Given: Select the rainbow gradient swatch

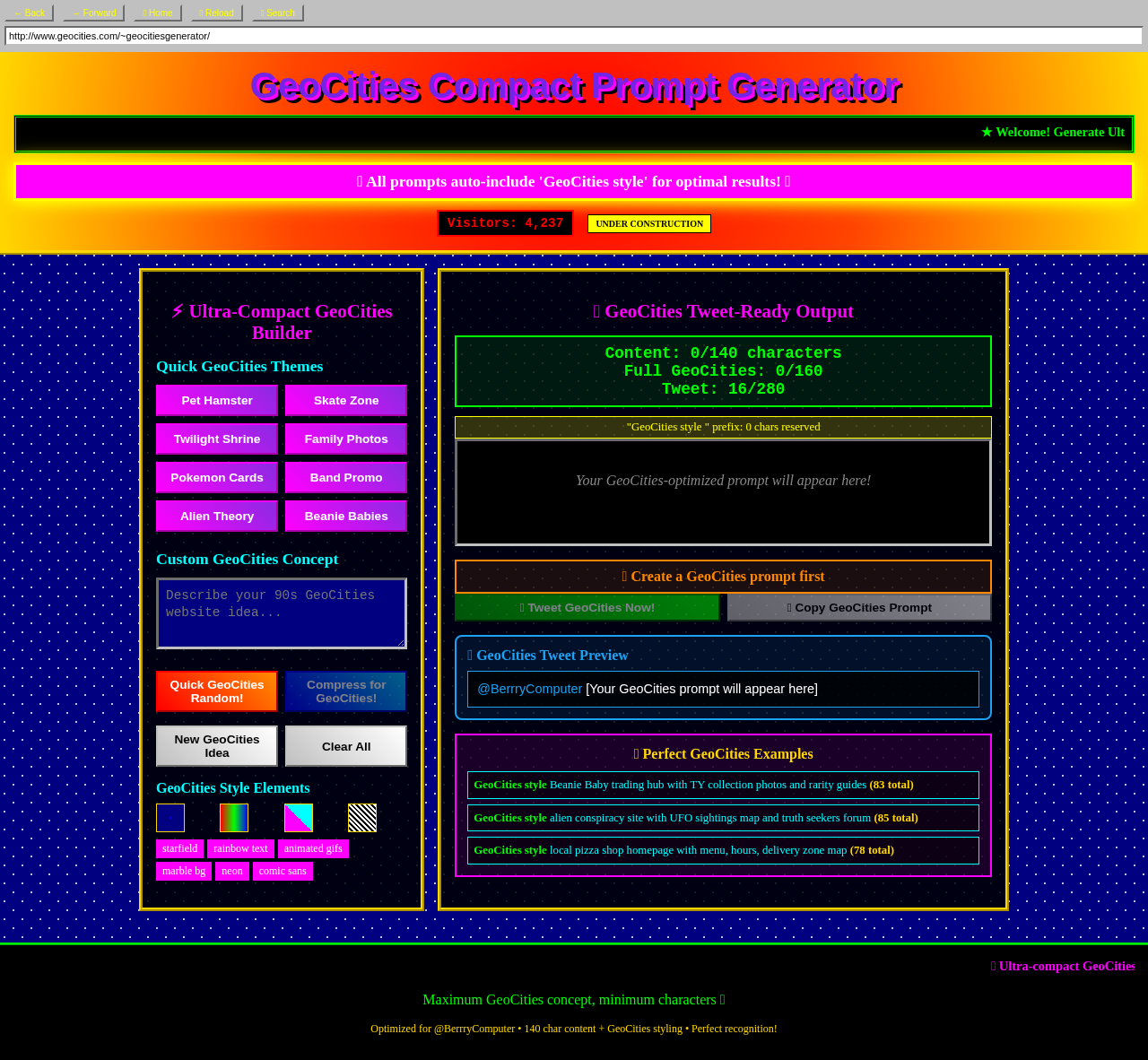Looking at the screenshot, I should (234, 818).
